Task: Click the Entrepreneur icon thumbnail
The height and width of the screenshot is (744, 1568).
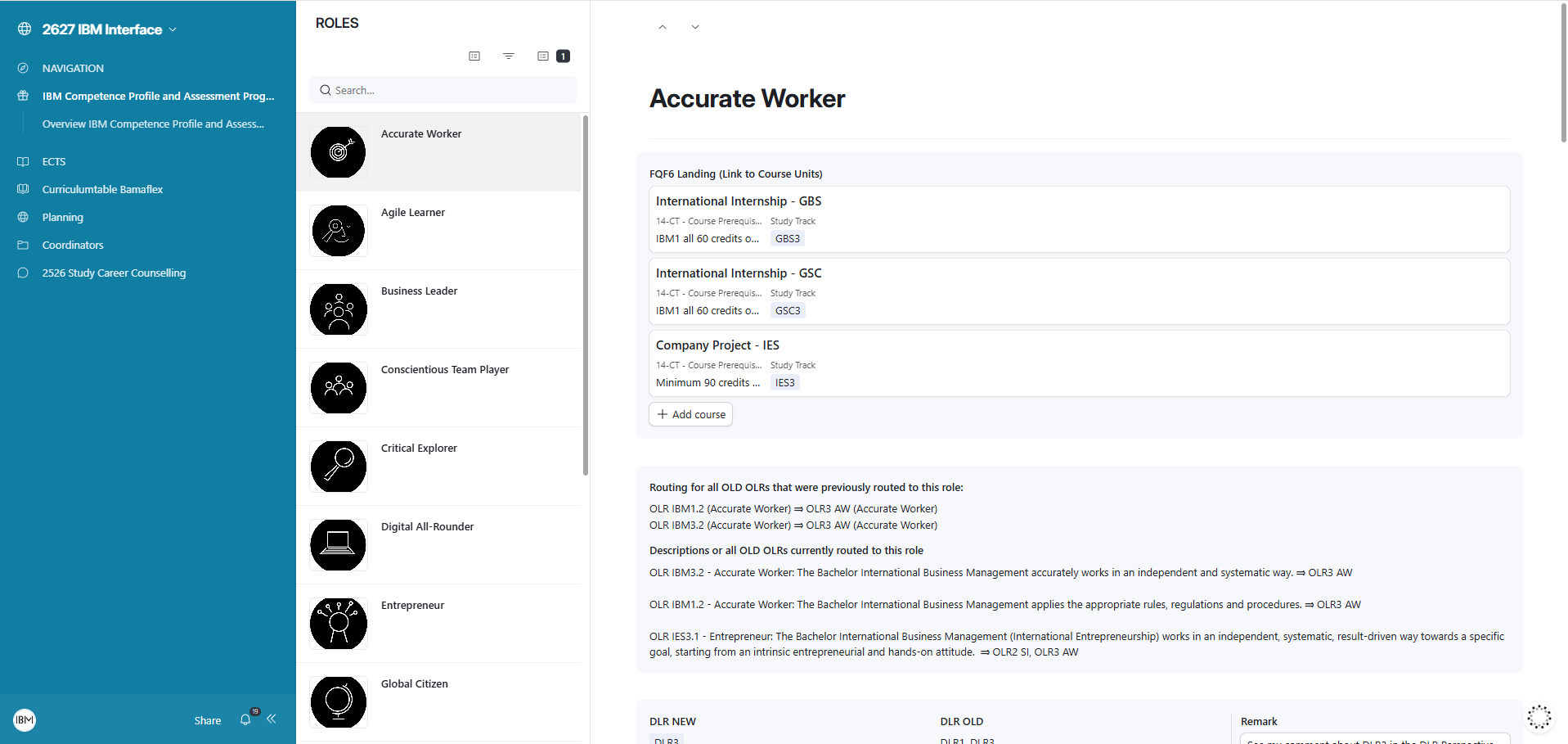Action: [x=339, y=624]
